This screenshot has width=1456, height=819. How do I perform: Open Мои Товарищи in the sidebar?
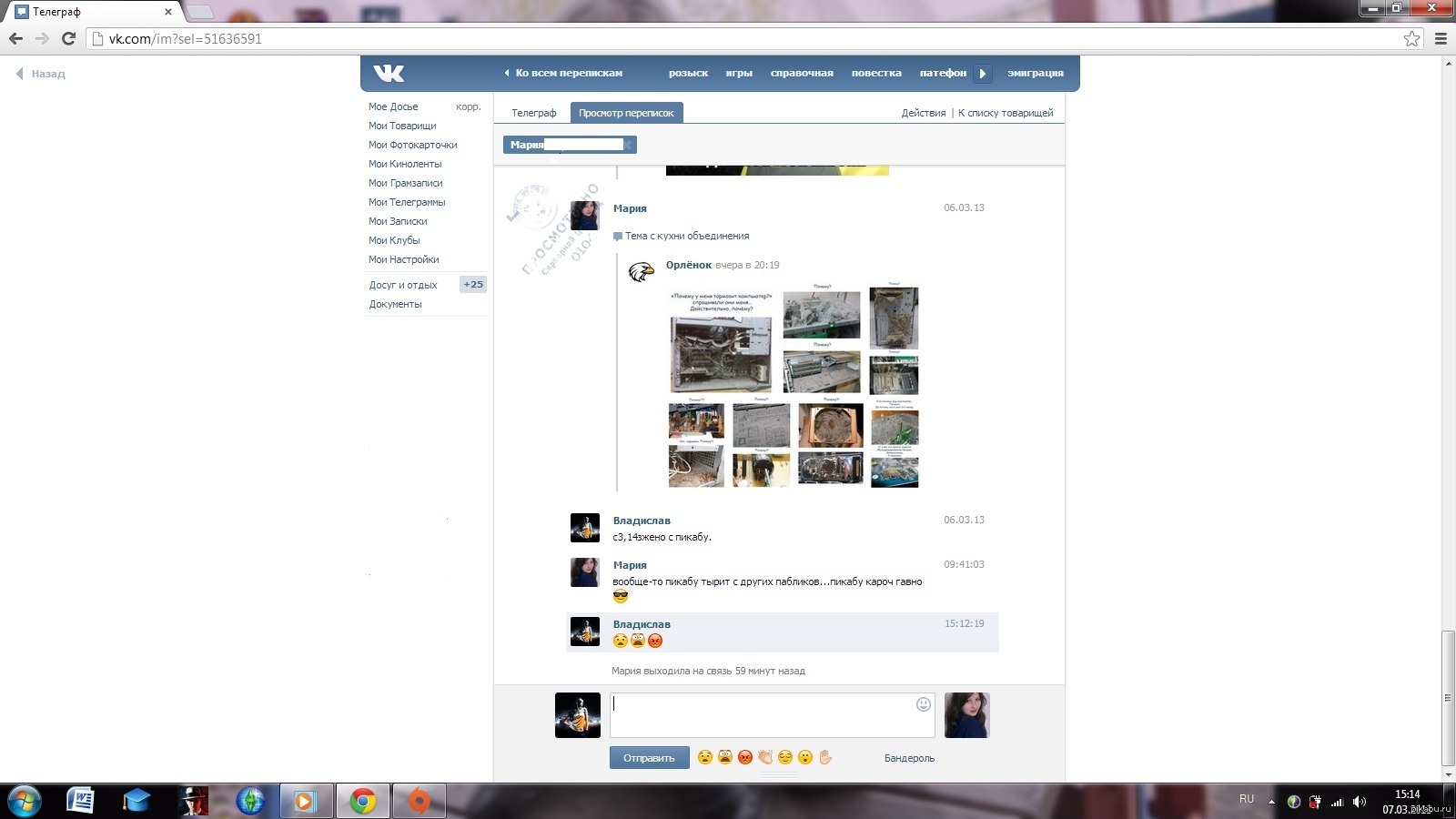point(402,126)
